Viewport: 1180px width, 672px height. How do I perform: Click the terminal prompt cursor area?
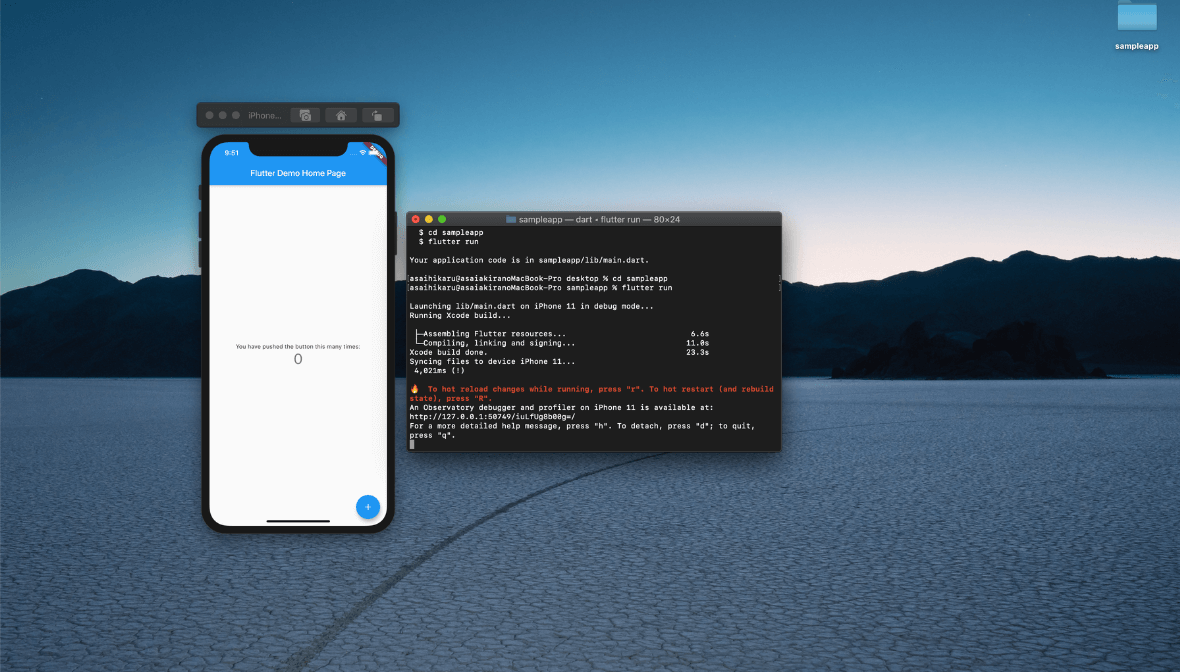(x=411, y=443)
